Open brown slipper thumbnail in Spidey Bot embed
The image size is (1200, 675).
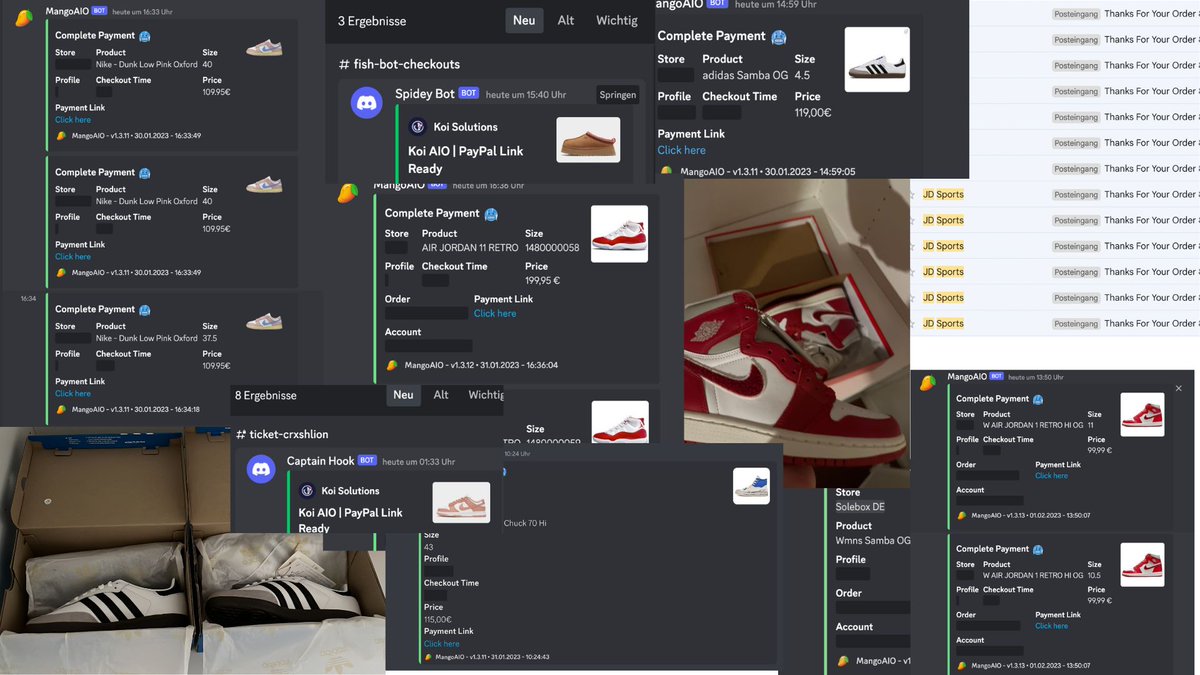coord(588,140)
